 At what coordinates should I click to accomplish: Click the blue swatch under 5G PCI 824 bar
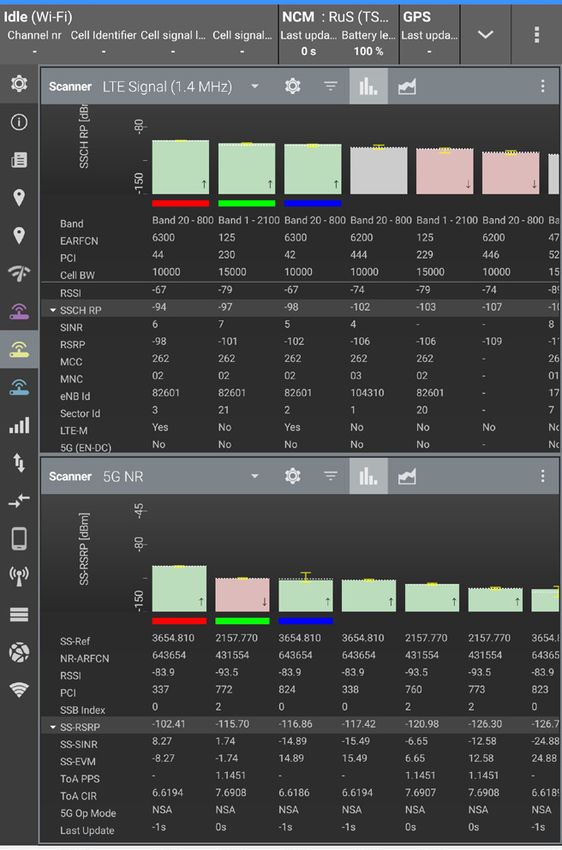click(306, 621)
